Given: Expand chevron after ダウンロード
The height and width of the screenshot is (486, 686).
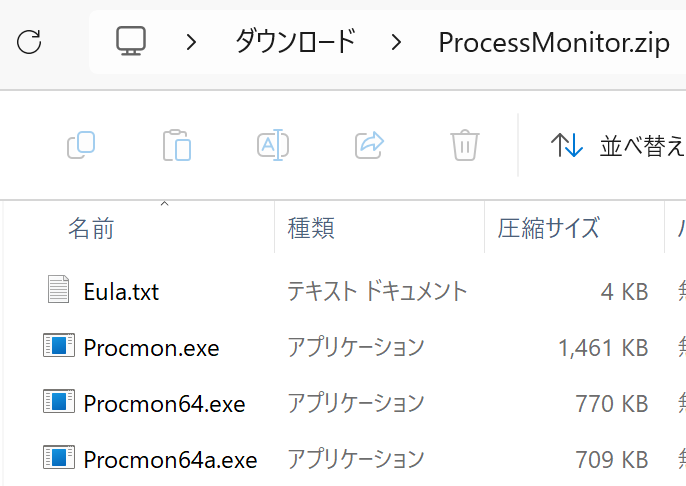Looking at the screenshot, I should click(396, 42).
